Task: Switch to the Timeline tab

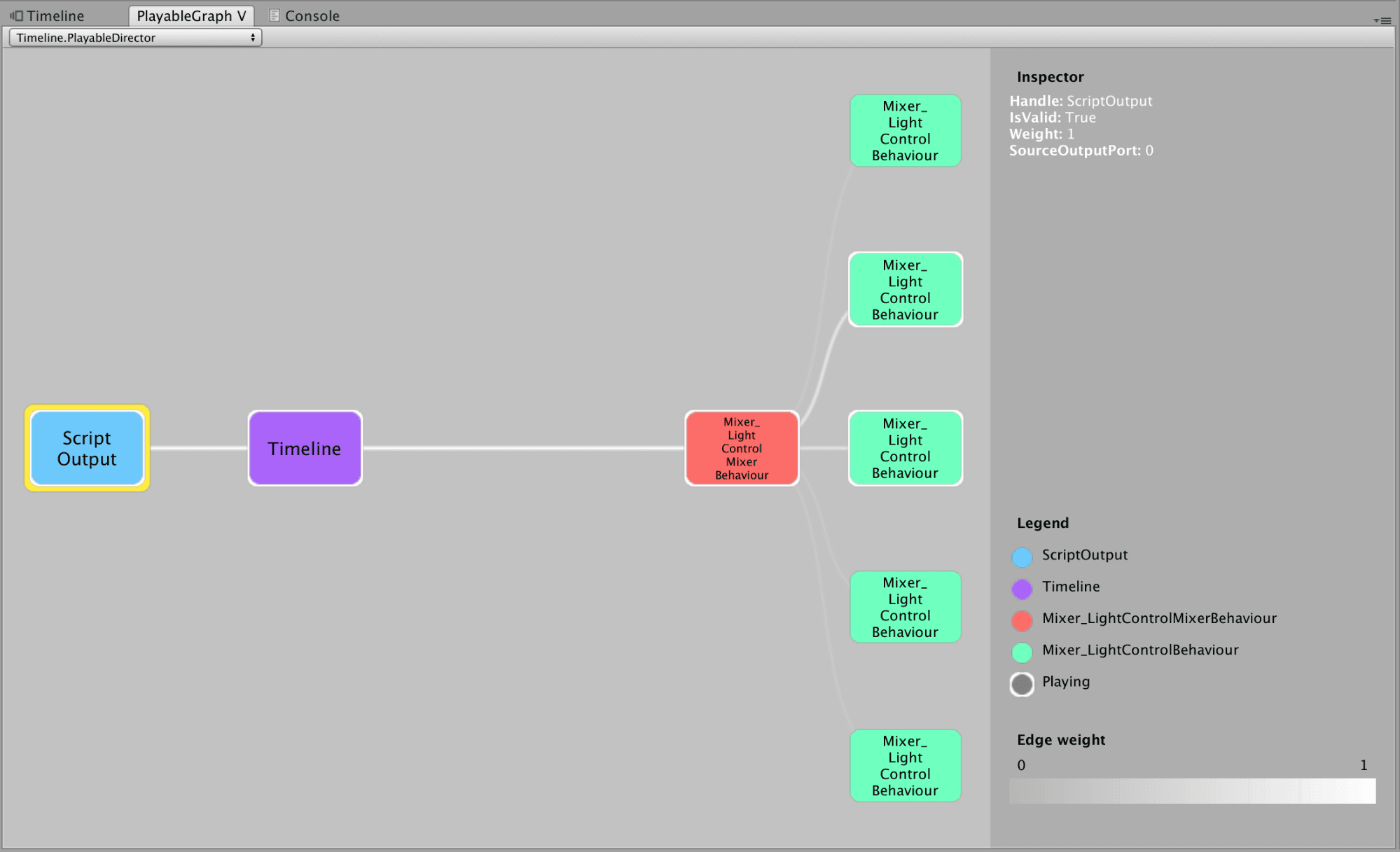Action: (x=48, y=15)
